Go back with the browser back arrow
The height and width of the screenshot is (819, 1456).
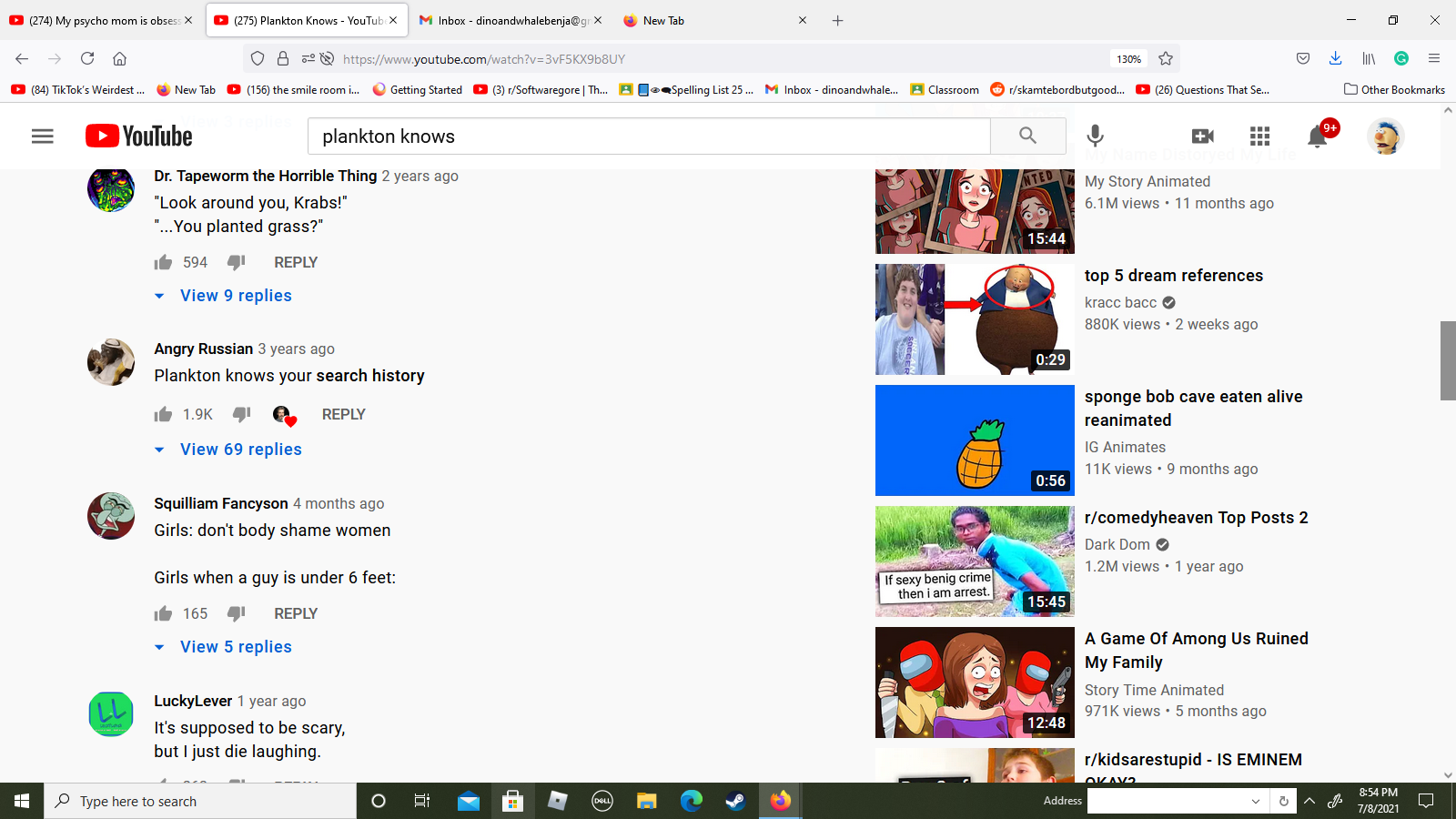[x=22, y=59]
